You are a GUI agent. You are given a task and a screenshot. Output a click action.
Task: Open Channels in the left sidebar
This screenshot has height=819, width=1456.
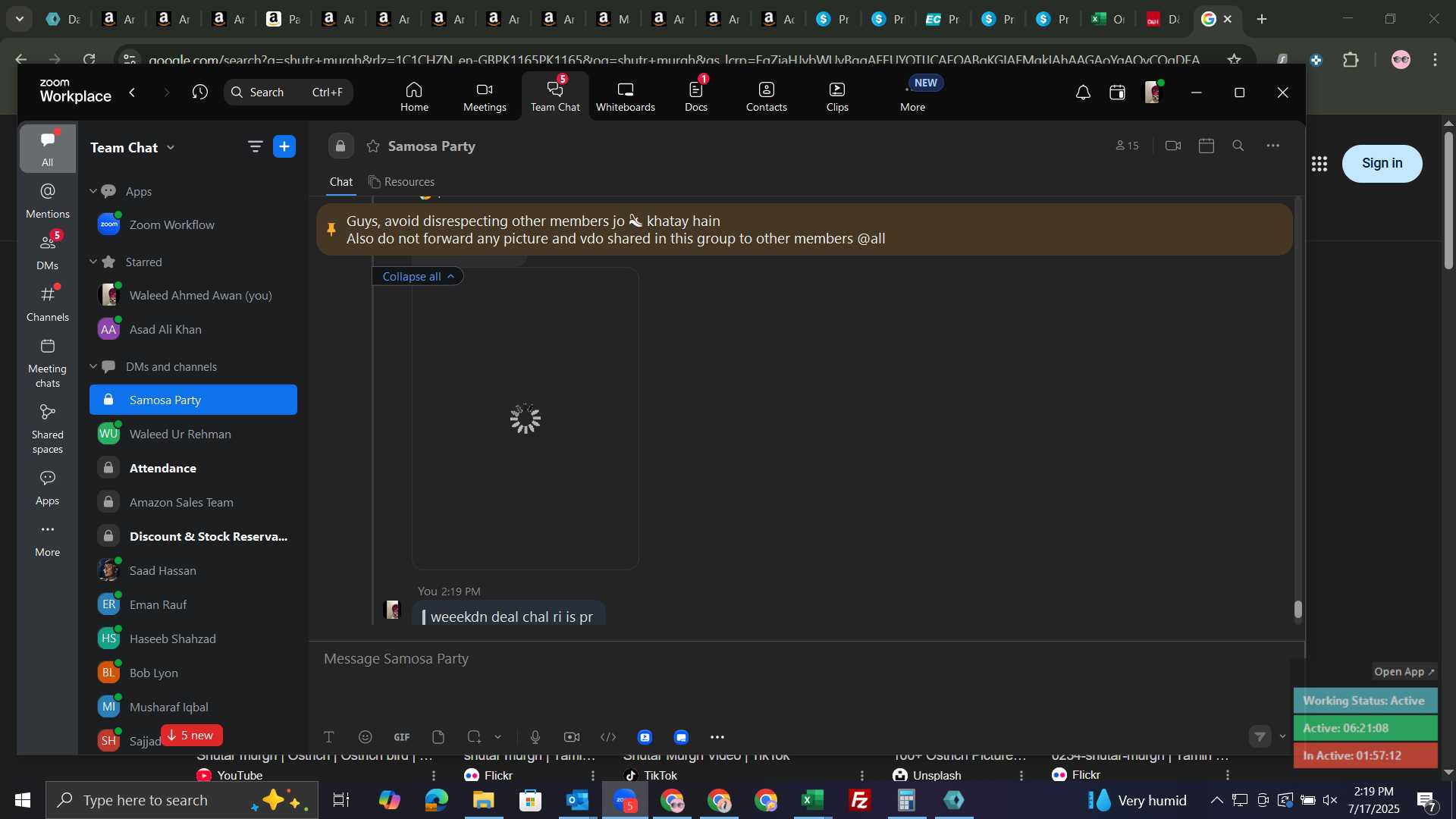point(48,304)
